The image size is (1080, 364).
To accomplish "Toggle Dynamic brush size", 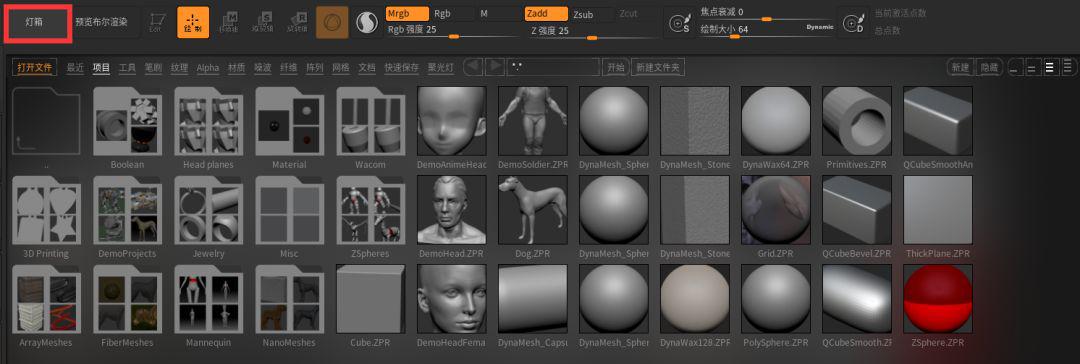I will pos(820,27).
